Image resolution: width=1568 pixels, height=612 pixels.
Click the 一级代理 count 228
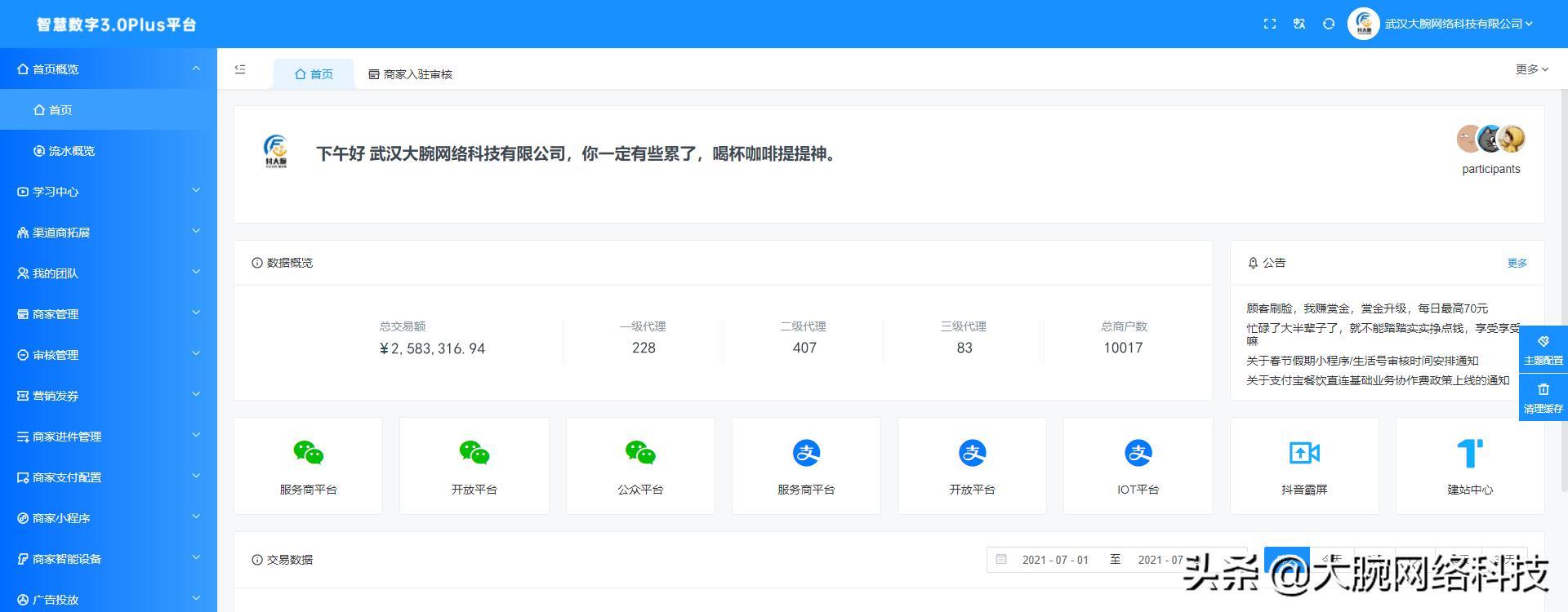click(x=644, y=348)
